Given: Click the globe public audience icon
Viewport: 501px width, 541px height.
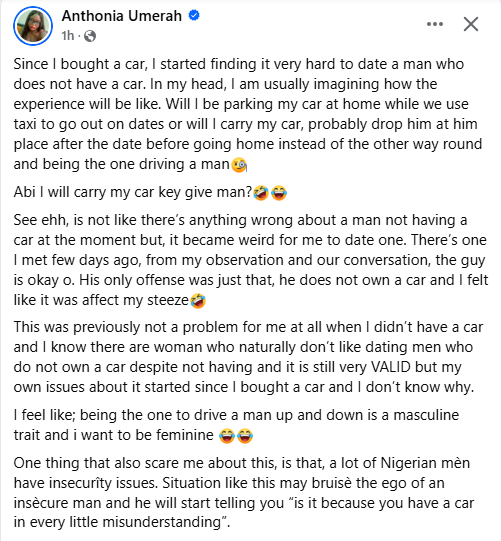Looking at the screenshot, I should pos(90,36).
